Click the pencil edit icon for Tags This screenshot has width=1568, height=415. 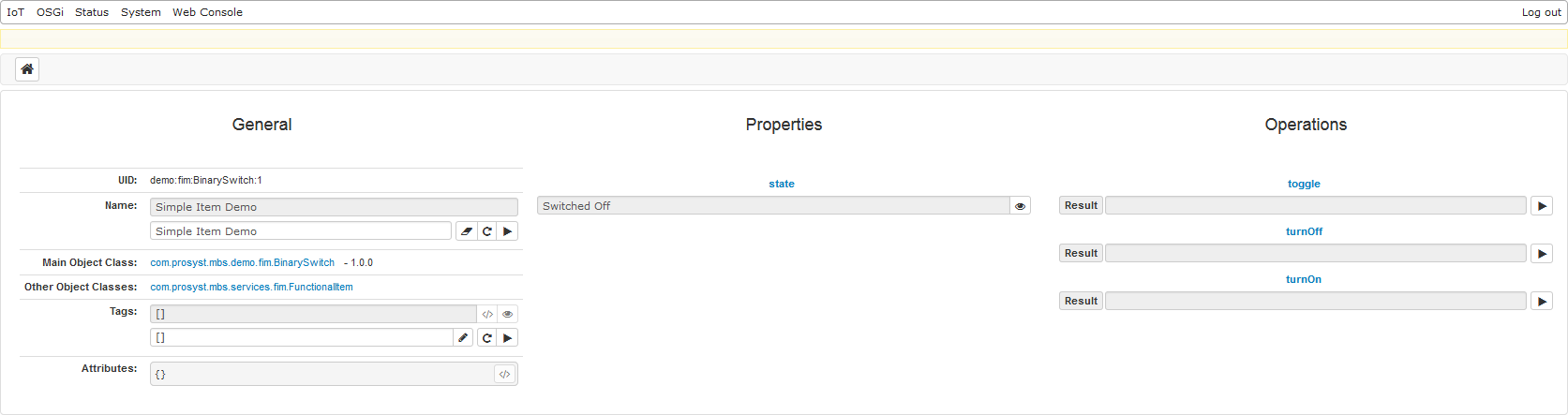[463, 338]
